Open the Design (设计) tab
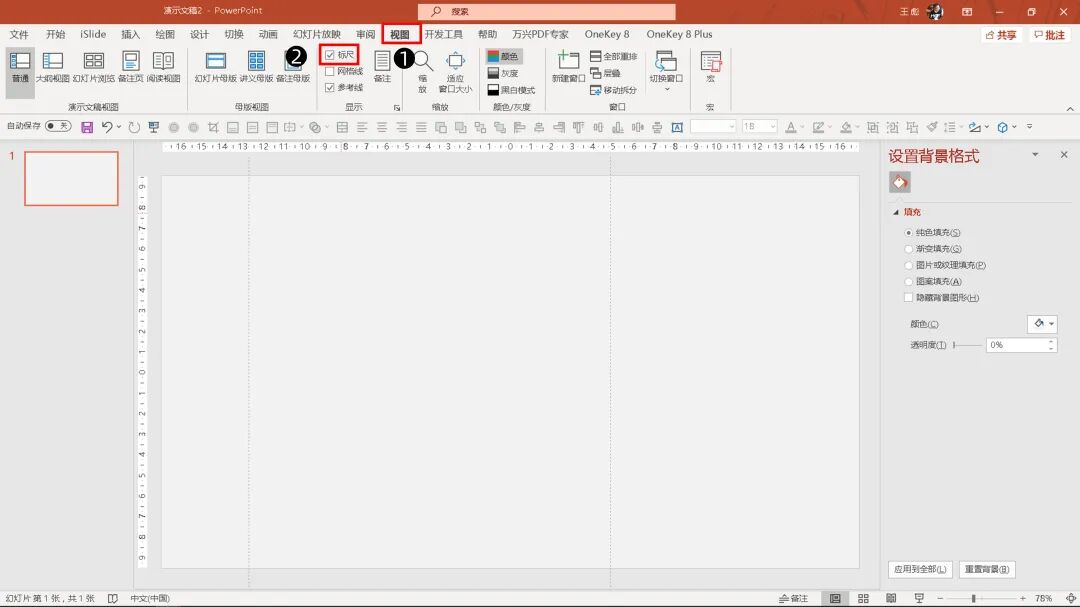The image size is (1080, 607). [x=199, y=34]
